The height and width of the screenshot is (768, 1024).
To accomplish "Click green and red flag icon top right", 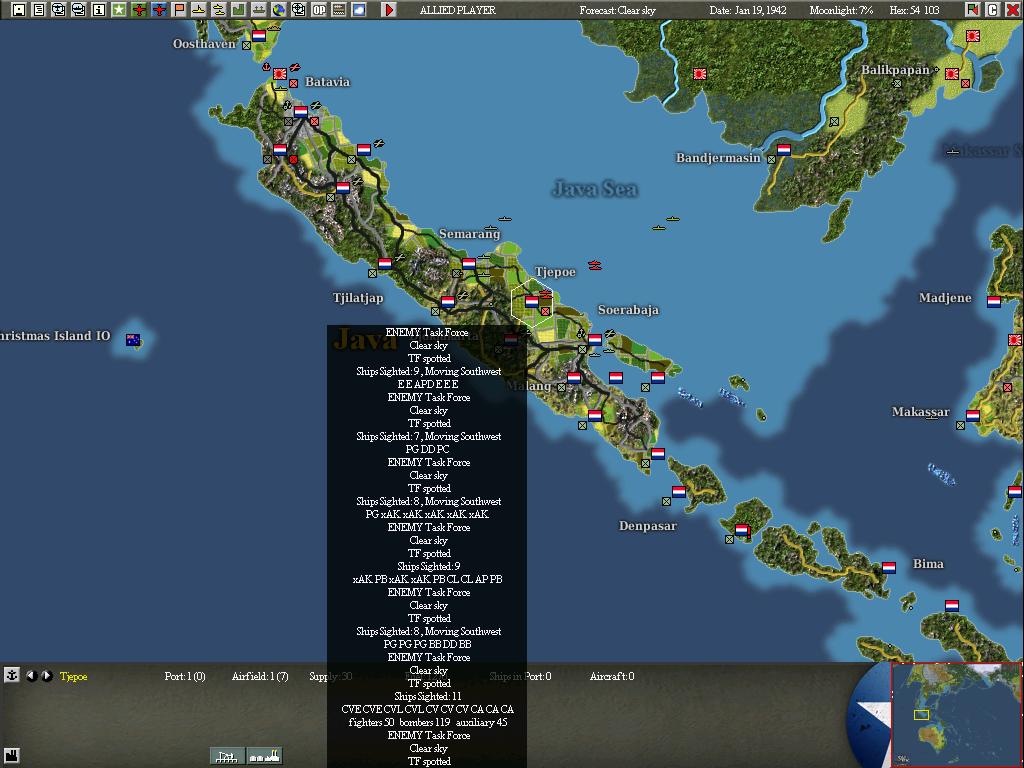I will pos(972,10).
